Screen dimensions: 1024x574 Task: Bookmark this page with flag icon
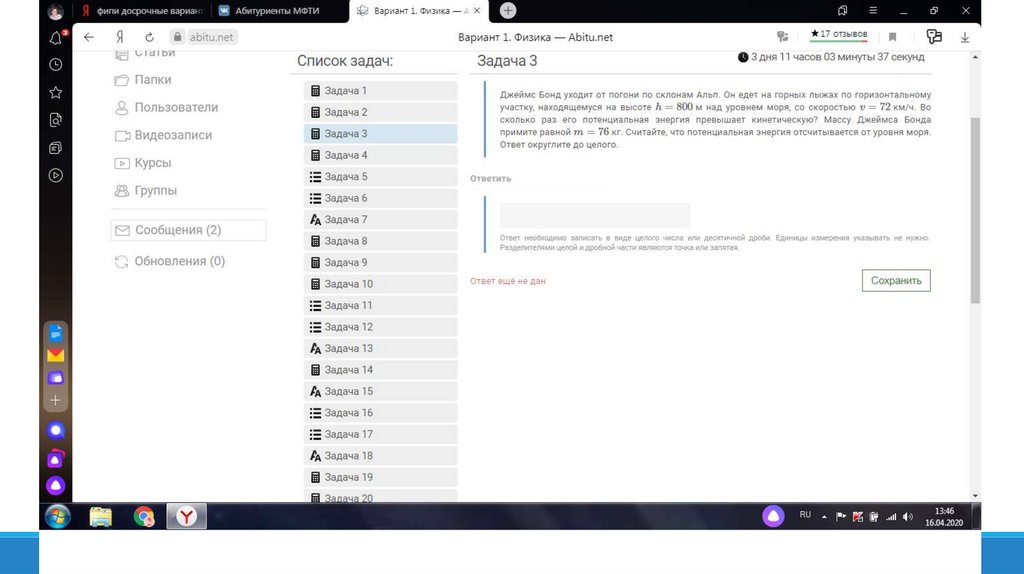pyautogui.click(x=893, y=37)
